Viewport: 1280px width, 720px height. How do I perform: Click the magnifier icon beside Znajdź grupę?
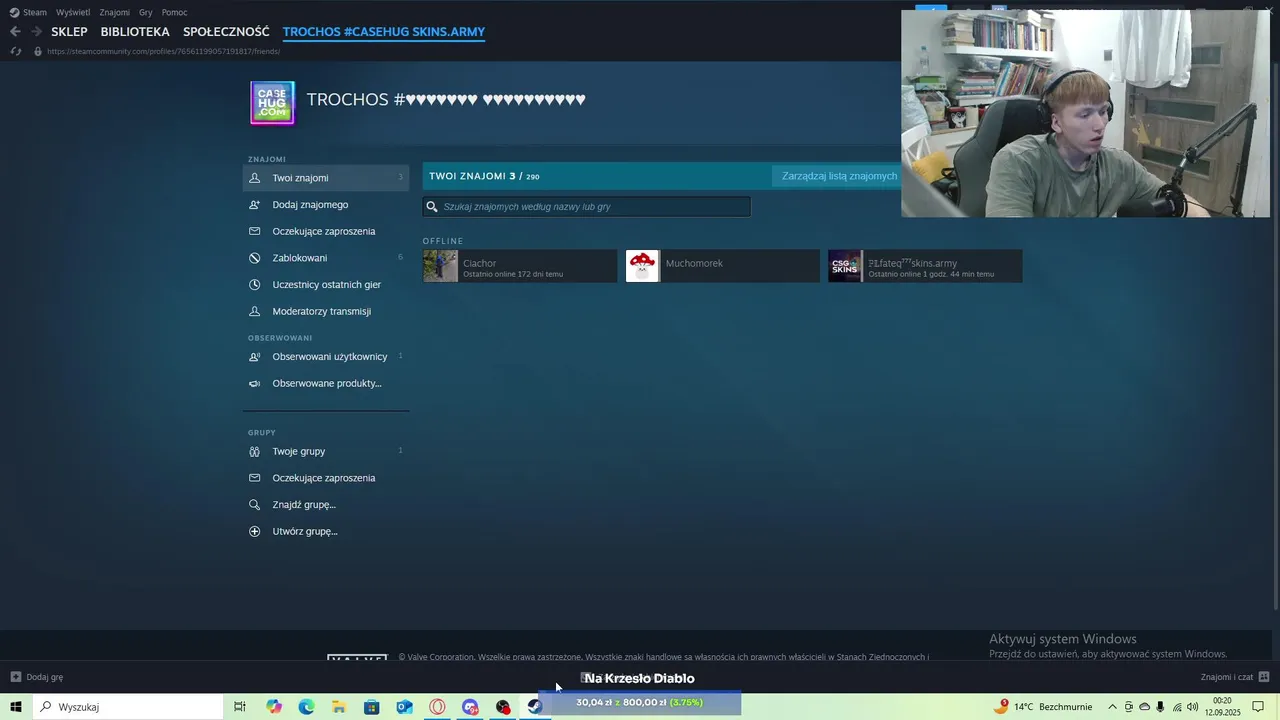pyautogui.click(x=254, y=504)
